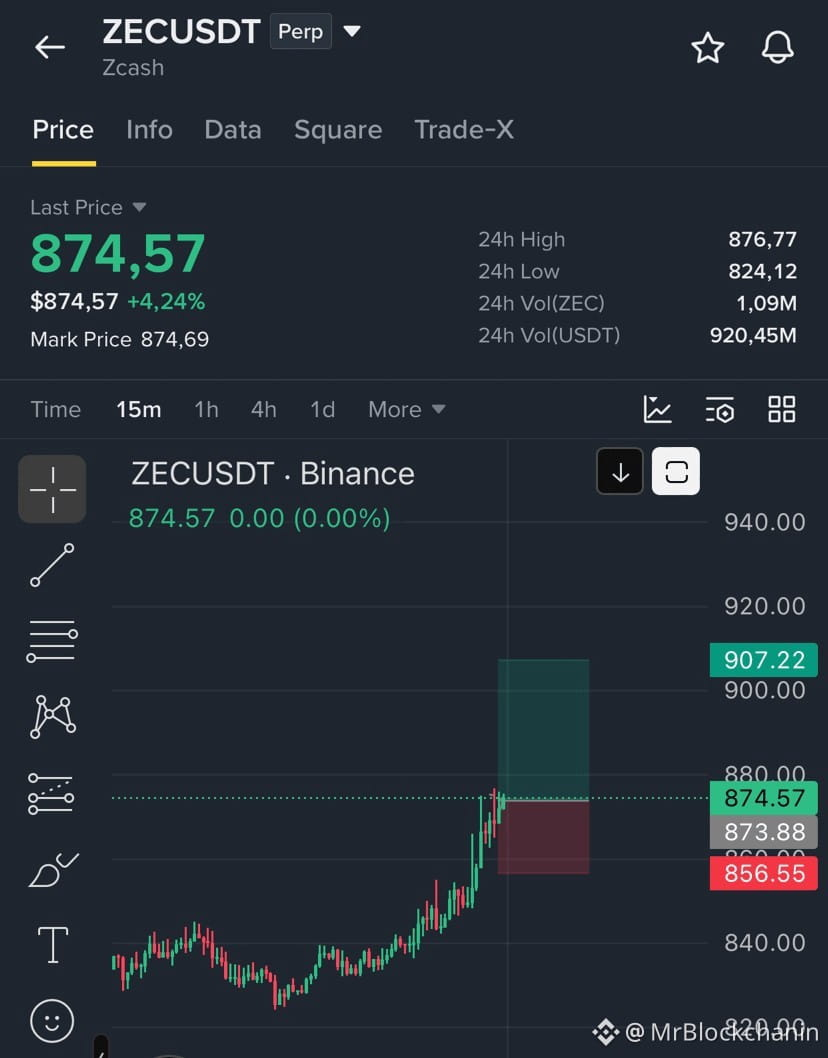Image resolution: width=828 pixels, height=1058 pixels.
Task: Select the XABCD pattern tool
Action: [53, 717]
